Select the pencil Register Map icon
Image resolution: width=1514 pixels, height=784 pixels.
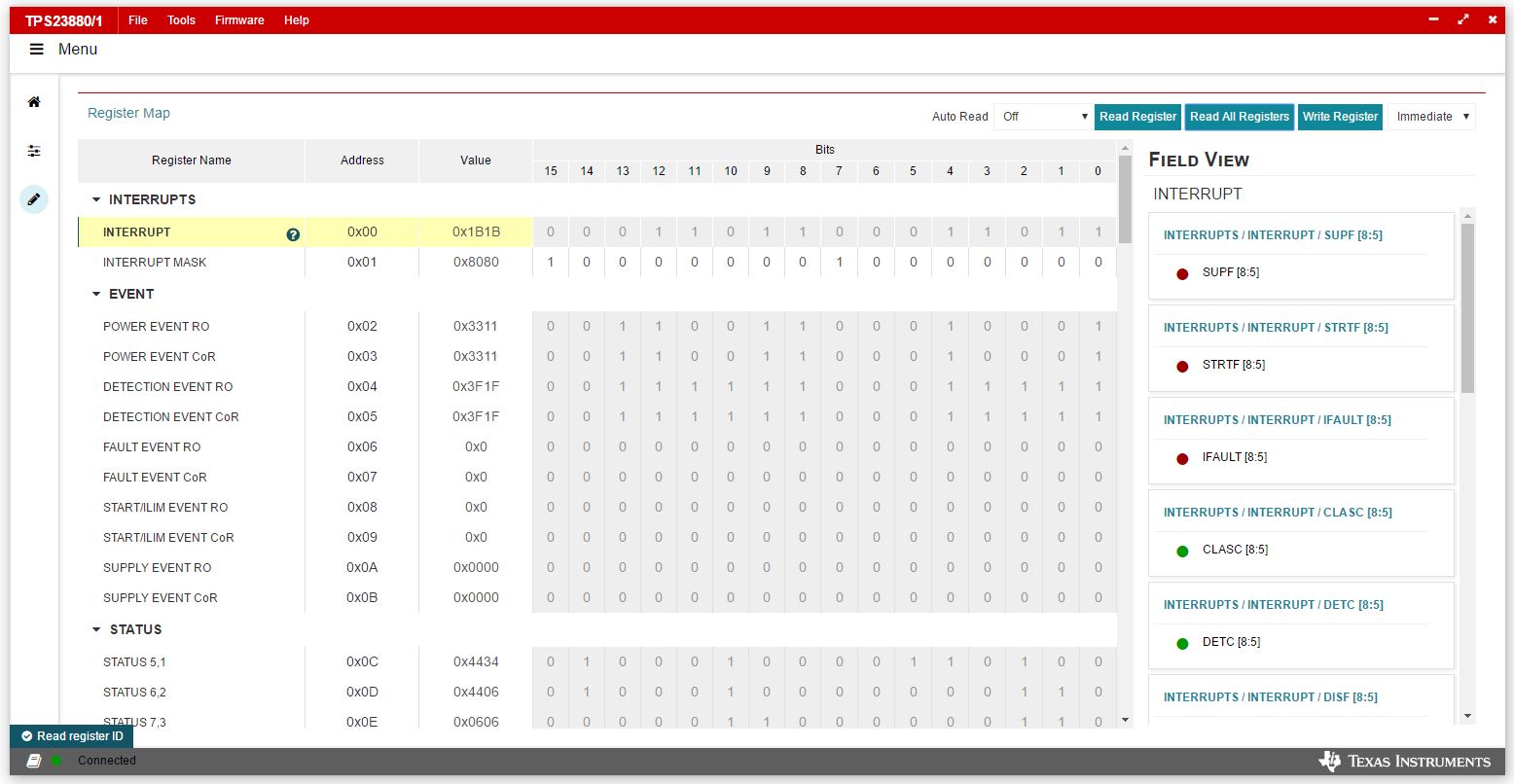(34, 199)
